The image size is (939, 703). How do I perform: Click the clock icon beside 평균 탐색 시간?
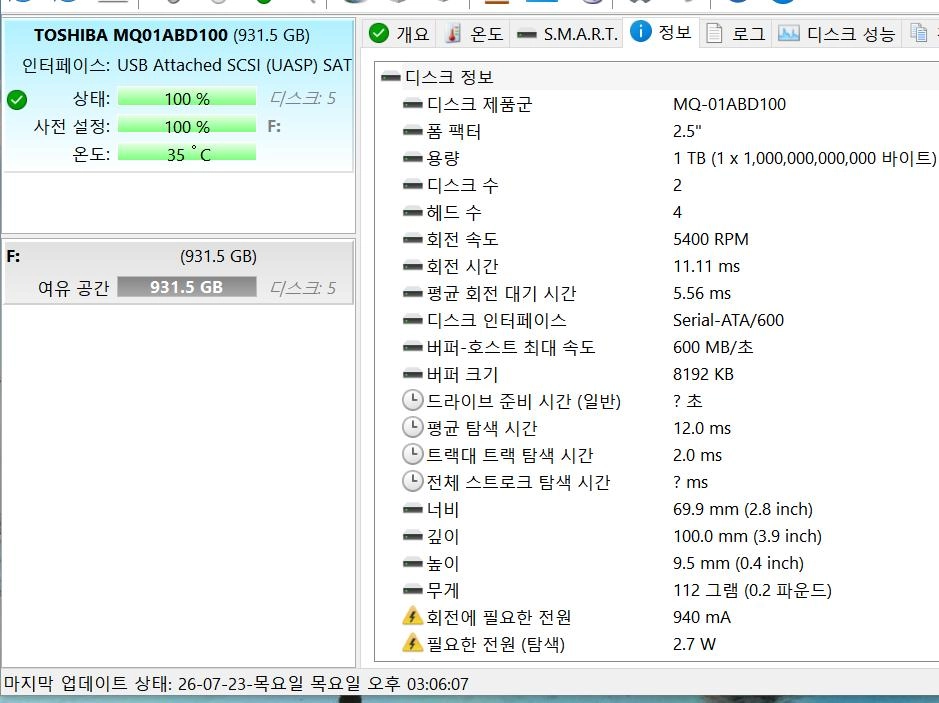coord(412,427)
